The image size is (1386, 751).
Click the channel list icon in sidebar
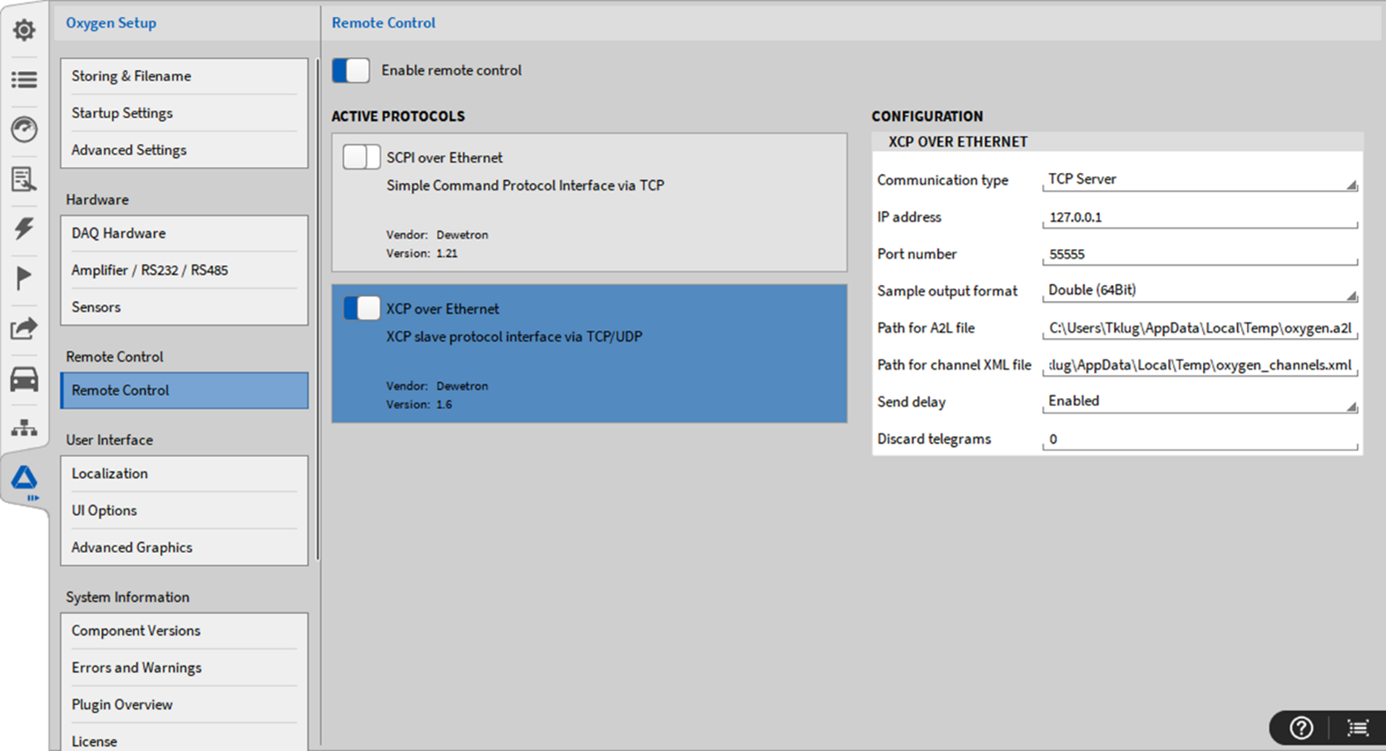24,80
